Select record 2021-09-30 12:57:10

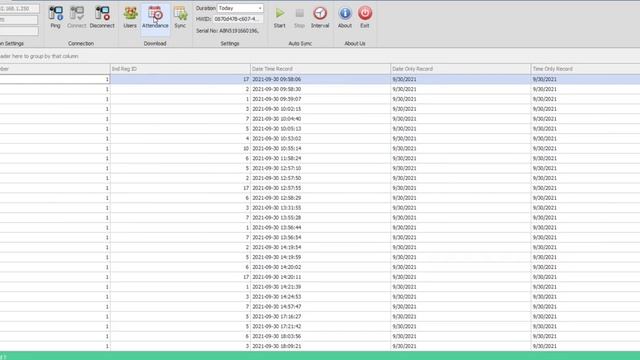320,168
